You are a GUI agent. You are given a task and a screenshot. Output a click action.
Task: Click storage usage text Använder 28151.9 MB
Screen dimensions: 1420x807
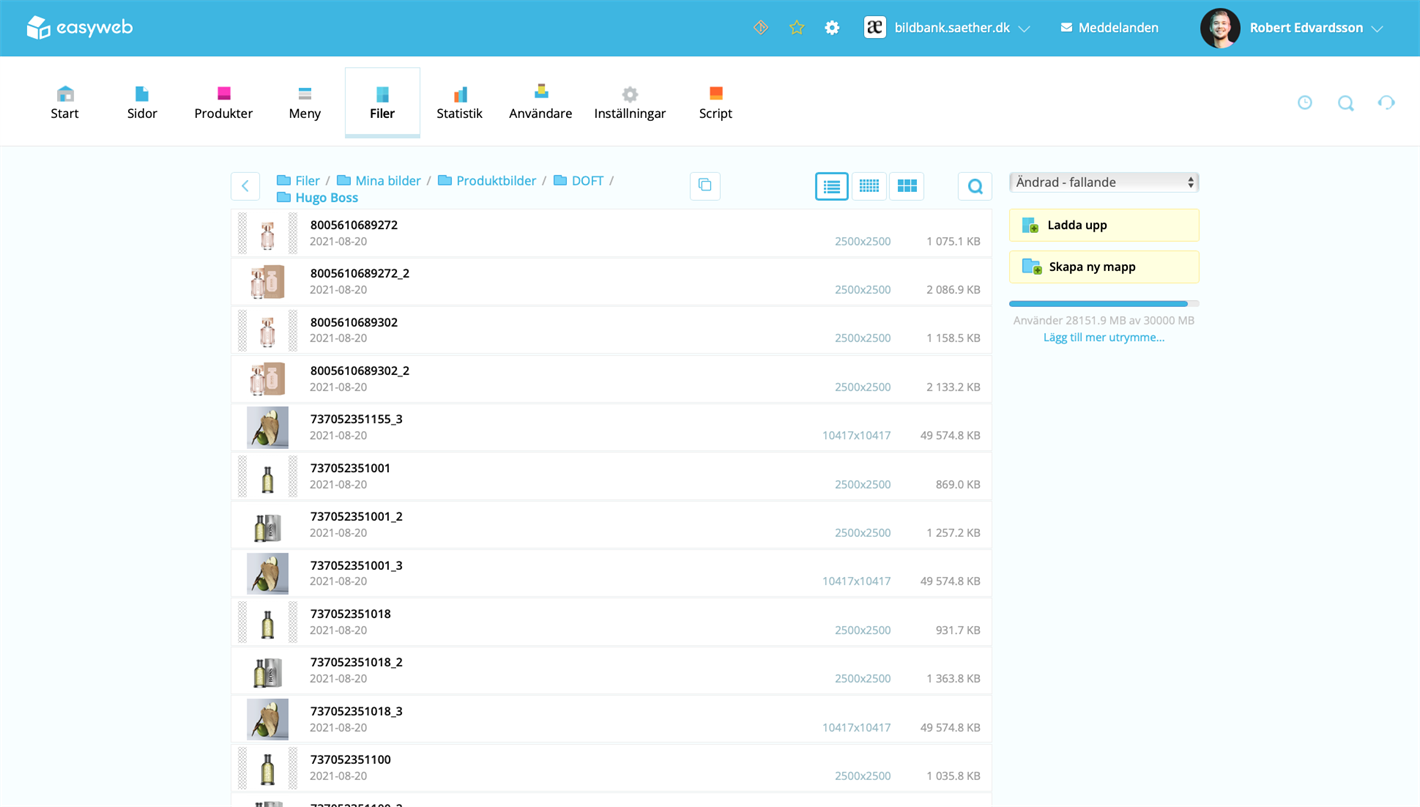[x=1104, y=320]
